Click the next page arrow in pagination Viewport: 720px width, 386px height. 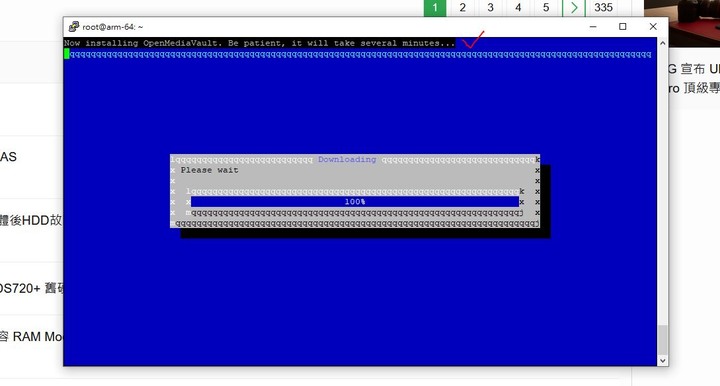click(574, 8)
